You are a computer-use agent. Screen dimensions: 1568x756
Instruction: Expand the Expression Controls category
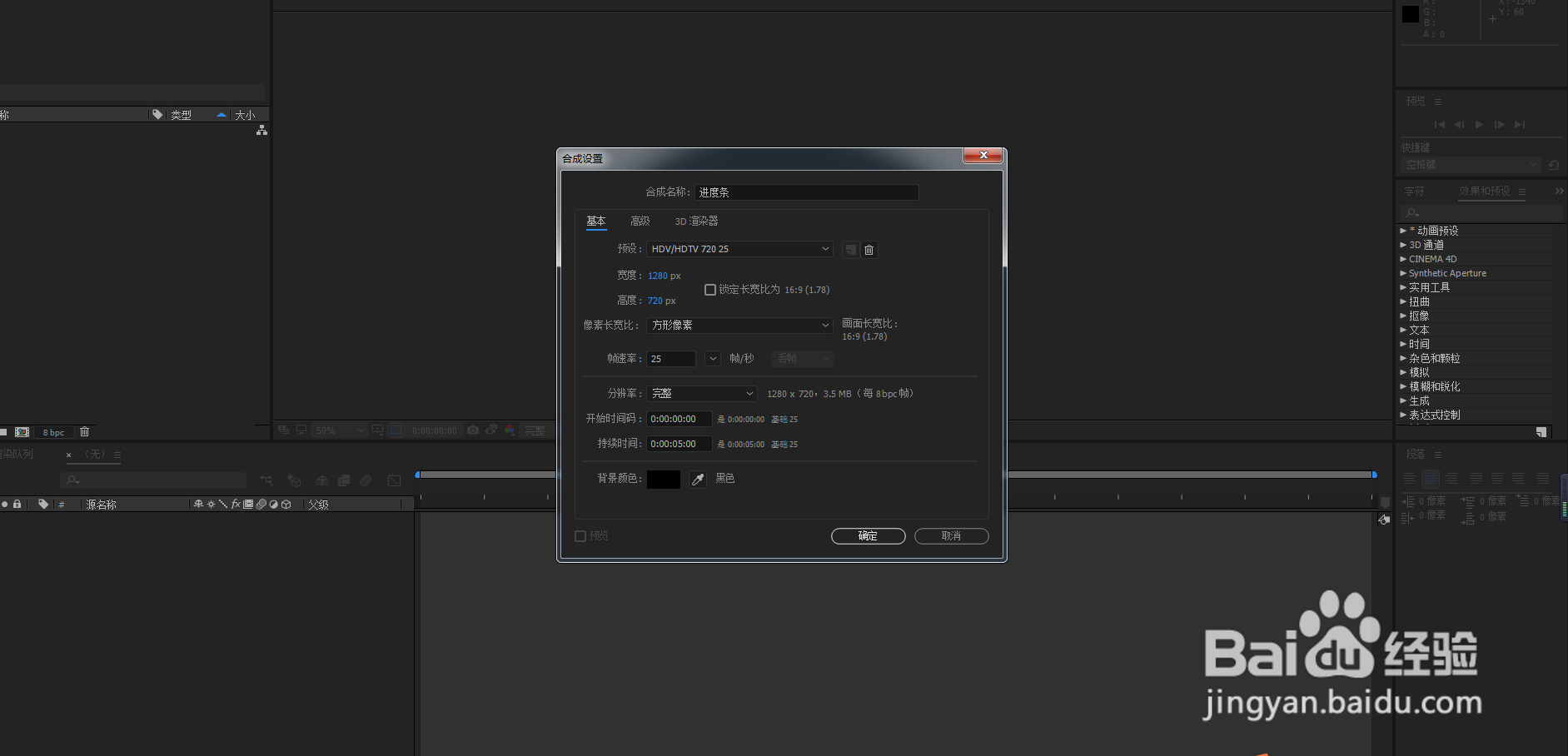point(1403,415)
